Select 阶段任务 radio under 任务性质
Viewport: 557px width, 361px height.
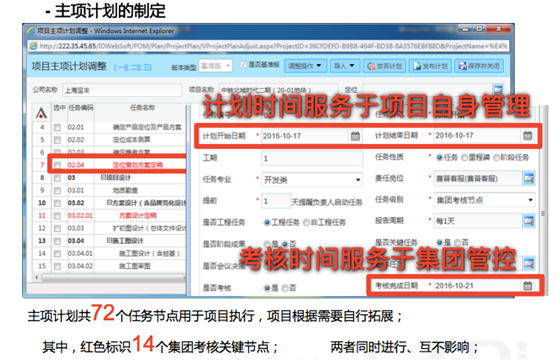click(496, 157)
